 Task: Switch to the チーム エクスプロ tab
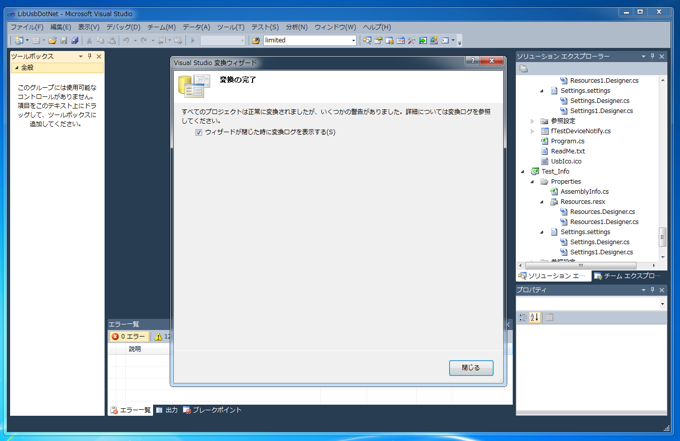click(x=628, y=276)
